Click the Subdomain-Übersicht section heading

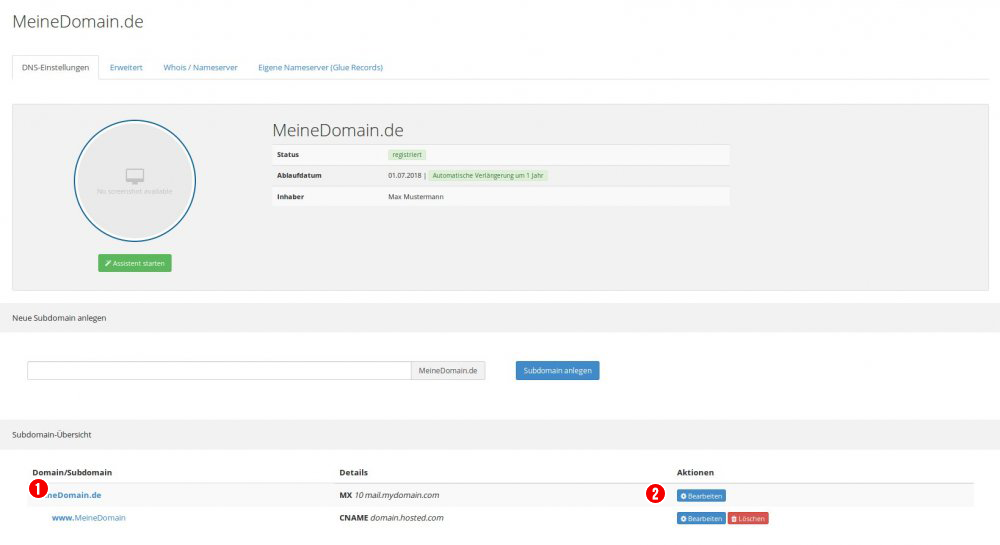[x=52, y=435]
